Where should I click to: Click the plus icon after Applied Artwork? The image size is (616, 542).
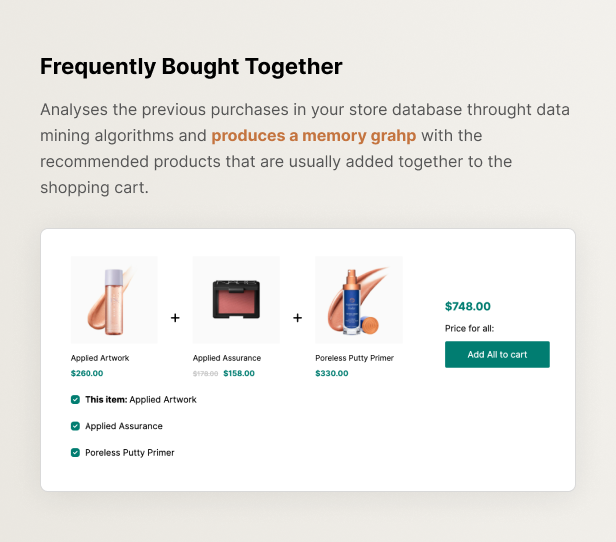[x=175, y=317]
